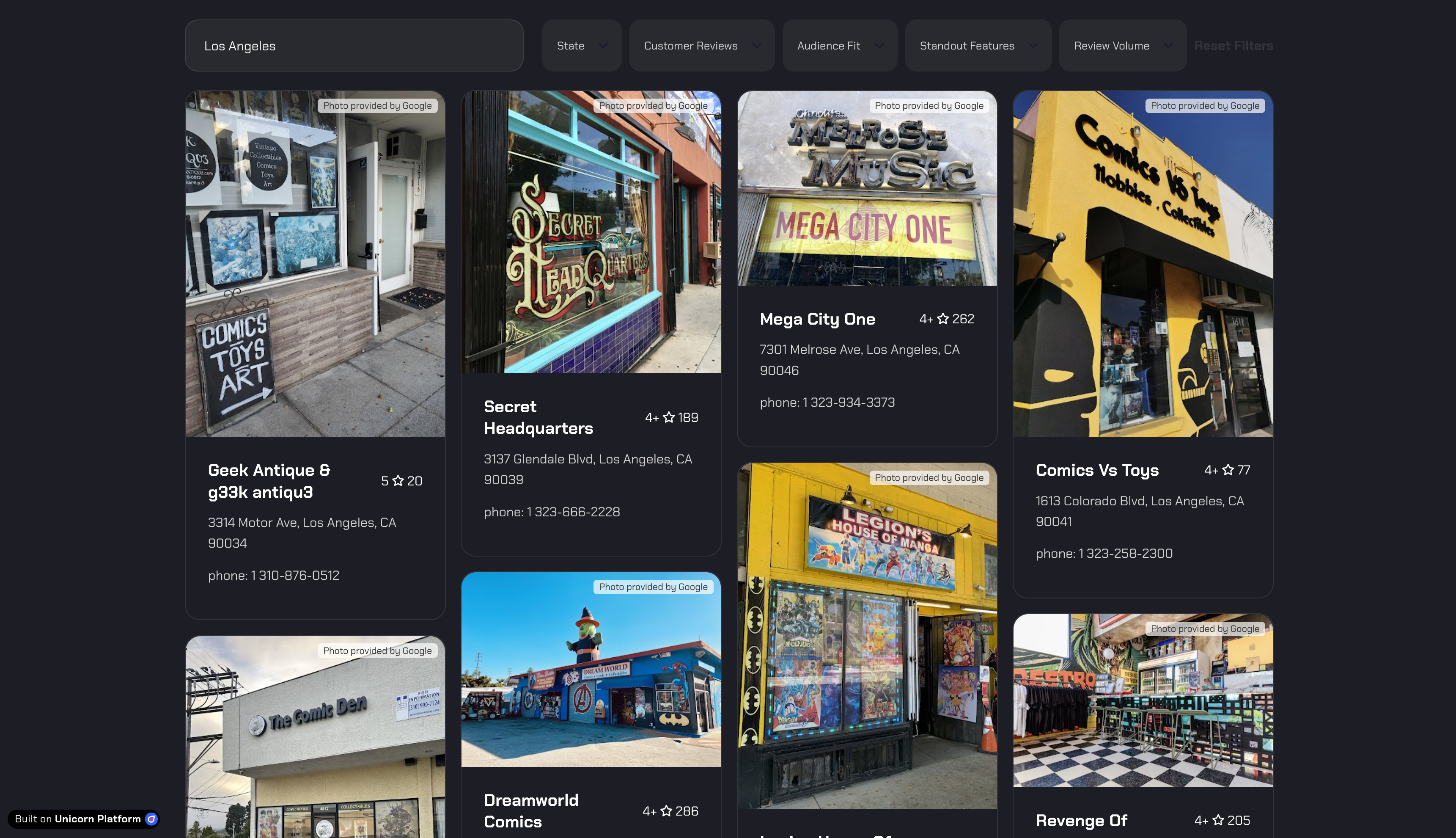Click the Photo provided by Google tag on Secret Headquarters
1456x838 pixels.
point(653,105)
